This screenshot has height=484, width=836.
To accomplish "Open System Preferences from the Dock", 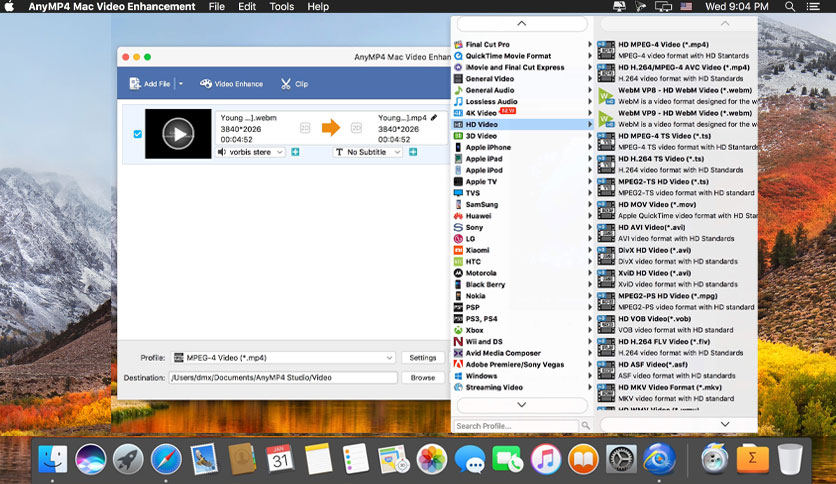I will [x=621, y=459].
